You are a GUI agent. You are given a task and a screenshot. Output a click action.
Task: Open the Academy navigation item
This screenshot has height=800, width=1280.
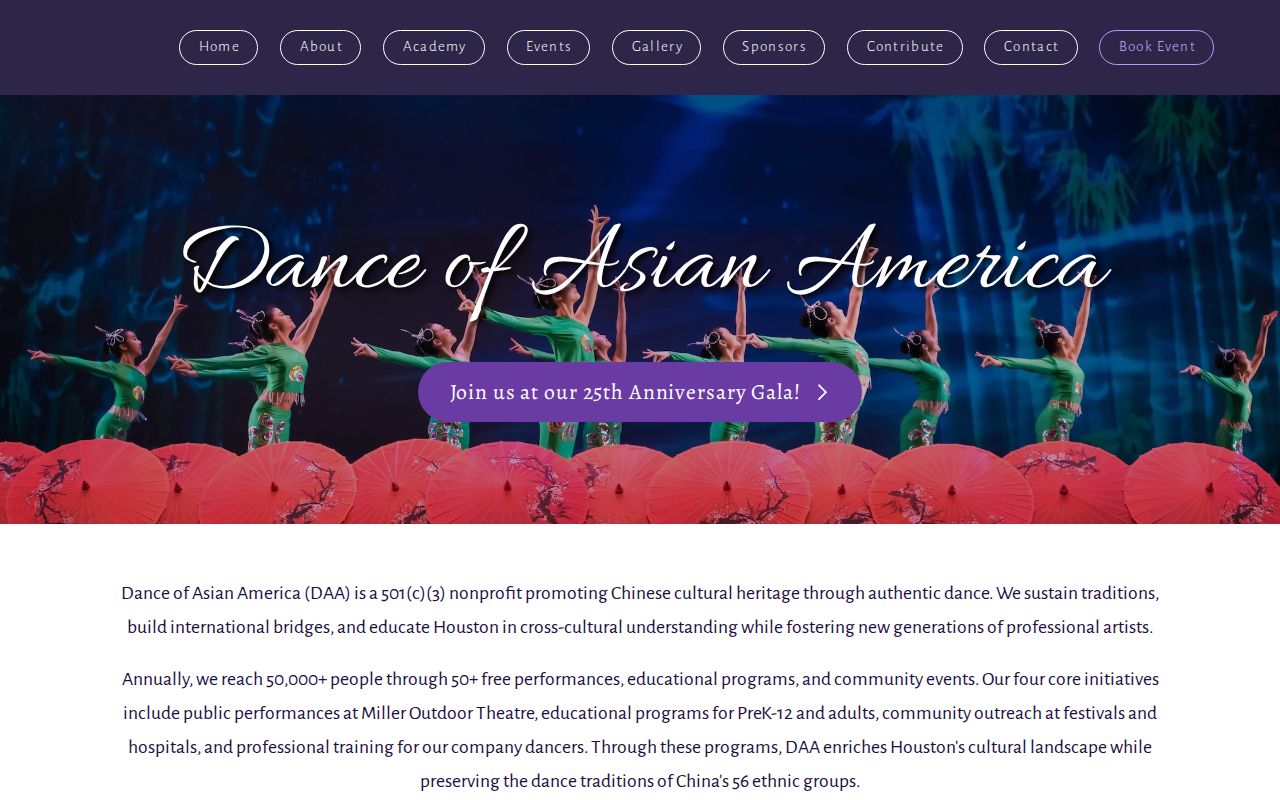tap(434, 47)
